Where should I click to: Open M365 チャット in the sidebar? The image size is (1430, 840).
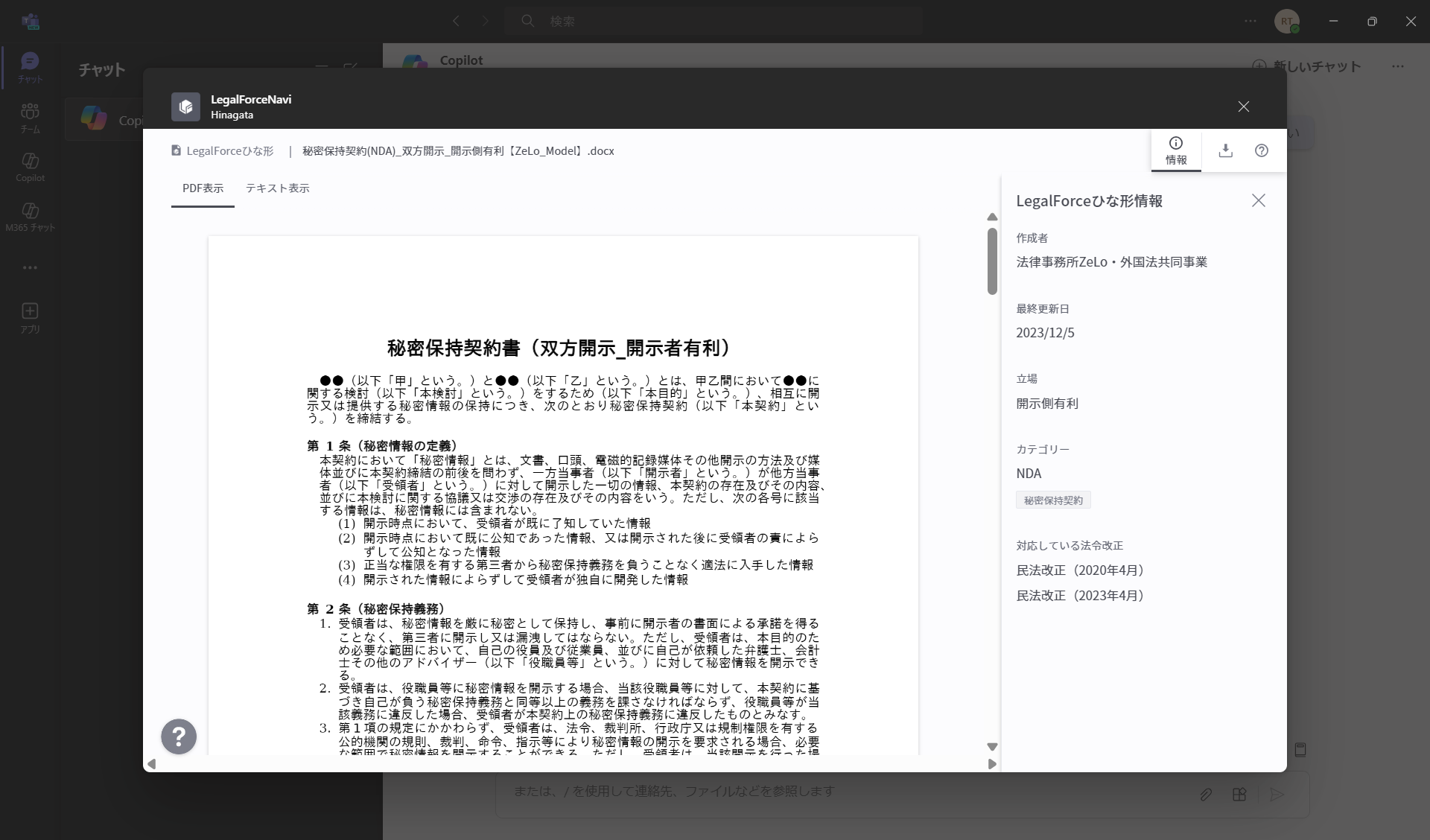tap(30, 217)
